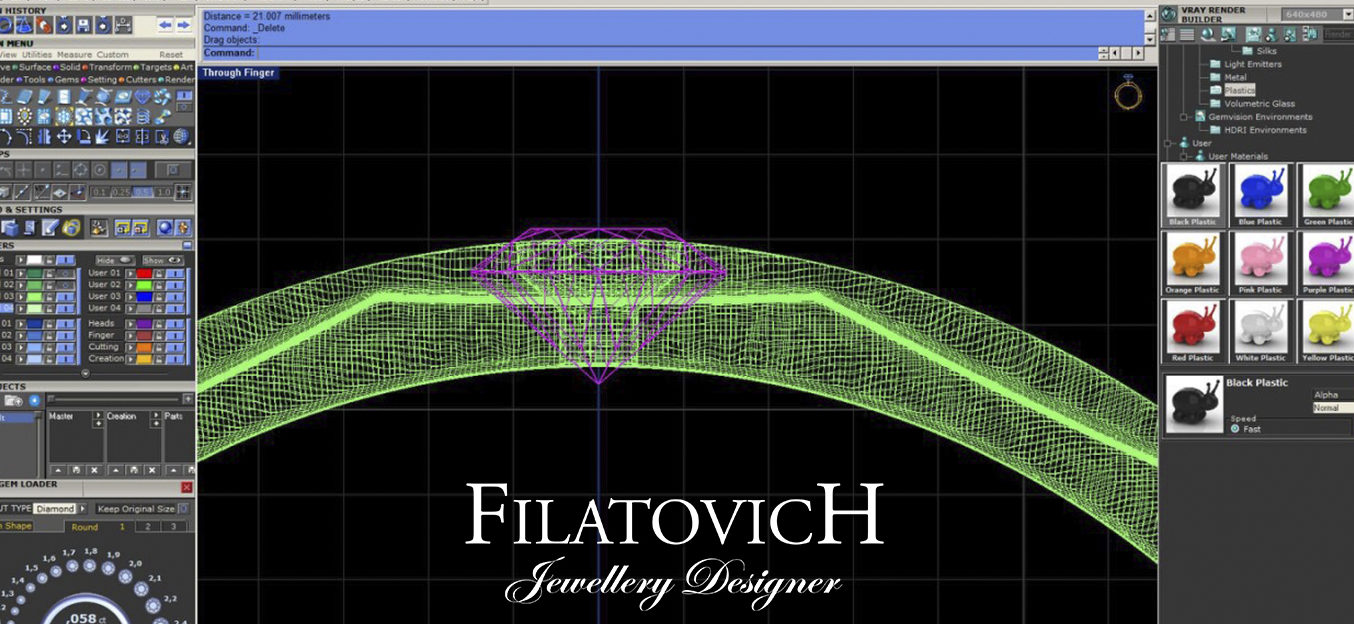Toggle the visibility bar of Creation layer
The height and width of the screenshot is (624, 1354).
174,358
